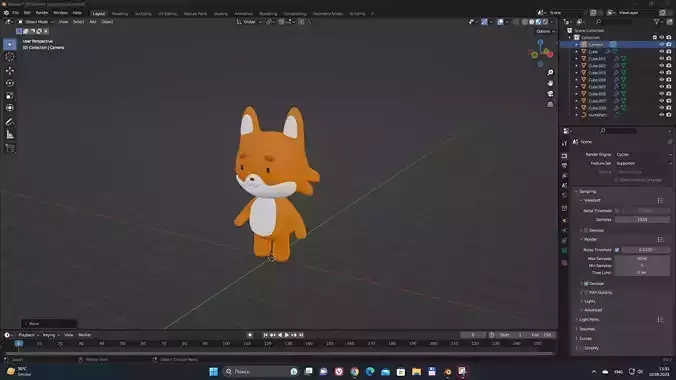Screen dimensions: 676x380
Task: Click the viewport zoom magnifier icon
Action: click(550, 72)
